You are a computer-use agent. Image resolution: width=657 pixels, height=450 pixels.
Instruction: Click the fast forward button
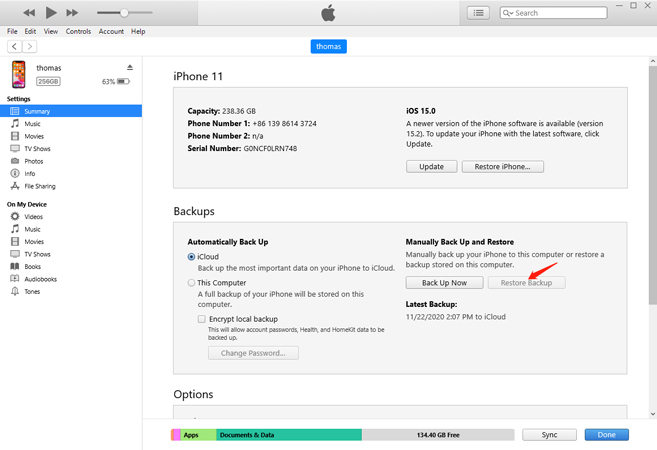coord(72,13)
